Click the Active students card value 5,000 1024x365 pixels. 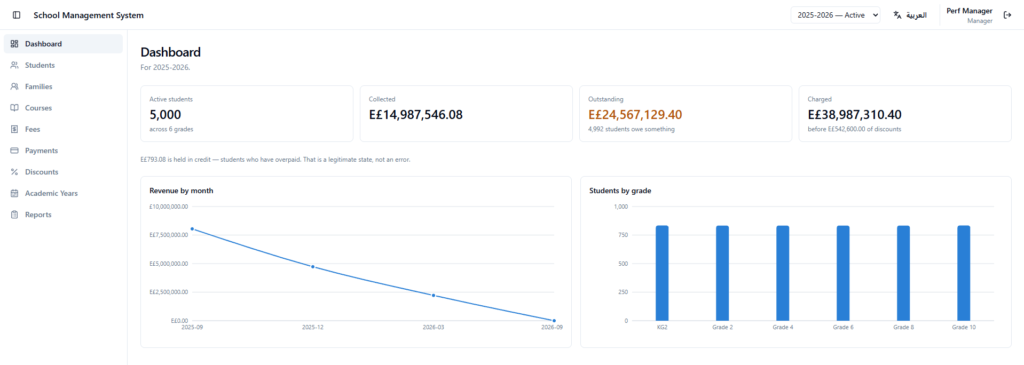click(165, 114)
